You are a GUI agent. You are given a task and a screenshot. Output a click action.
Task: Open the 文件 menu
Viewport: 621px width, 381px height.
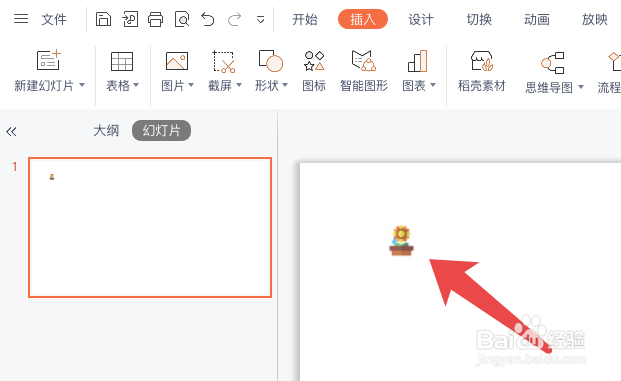[54, 19]
